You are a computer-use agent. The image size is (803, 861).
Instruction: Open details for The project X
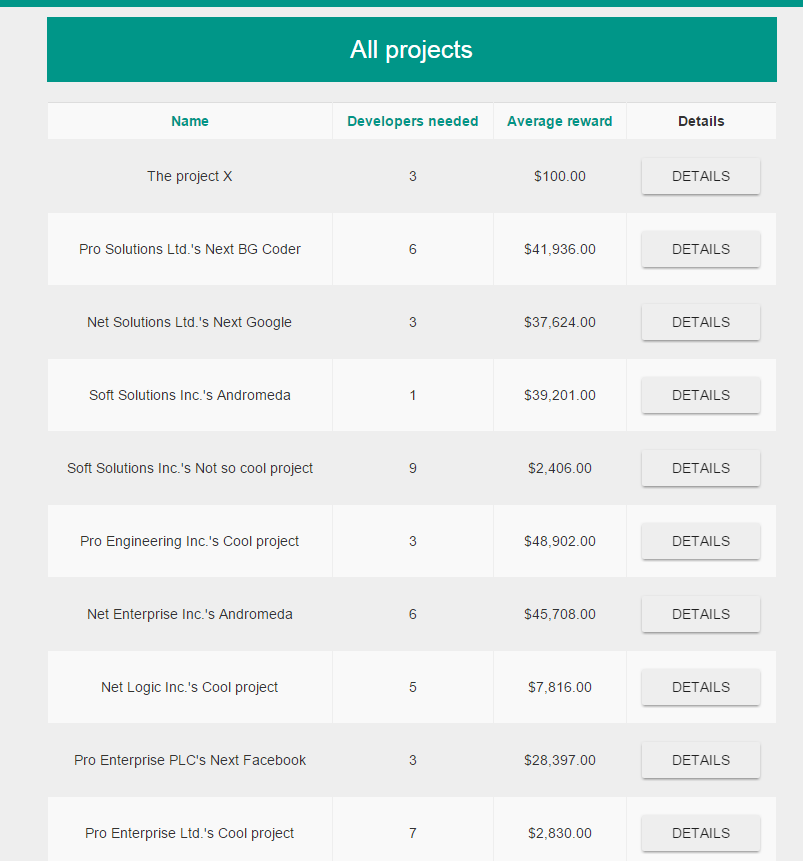(700, 176)
